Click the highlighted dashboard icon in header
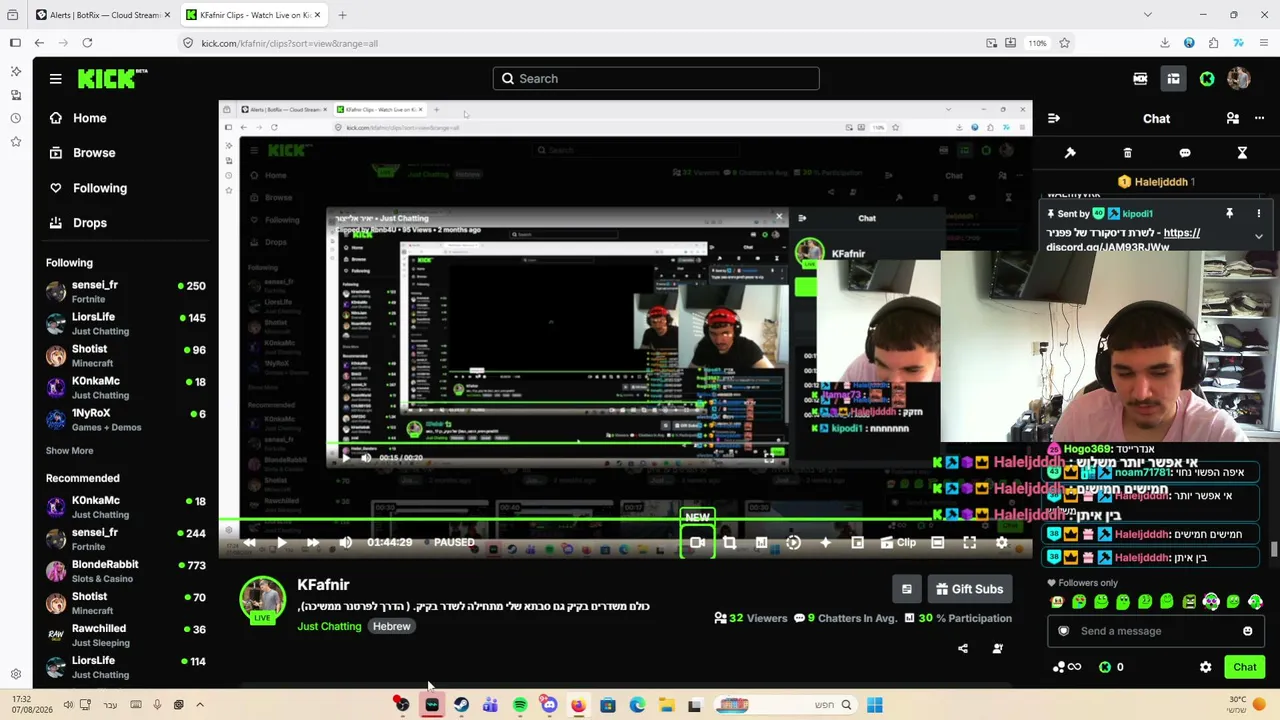The image size is (1280, 720). click(1173, 79)
